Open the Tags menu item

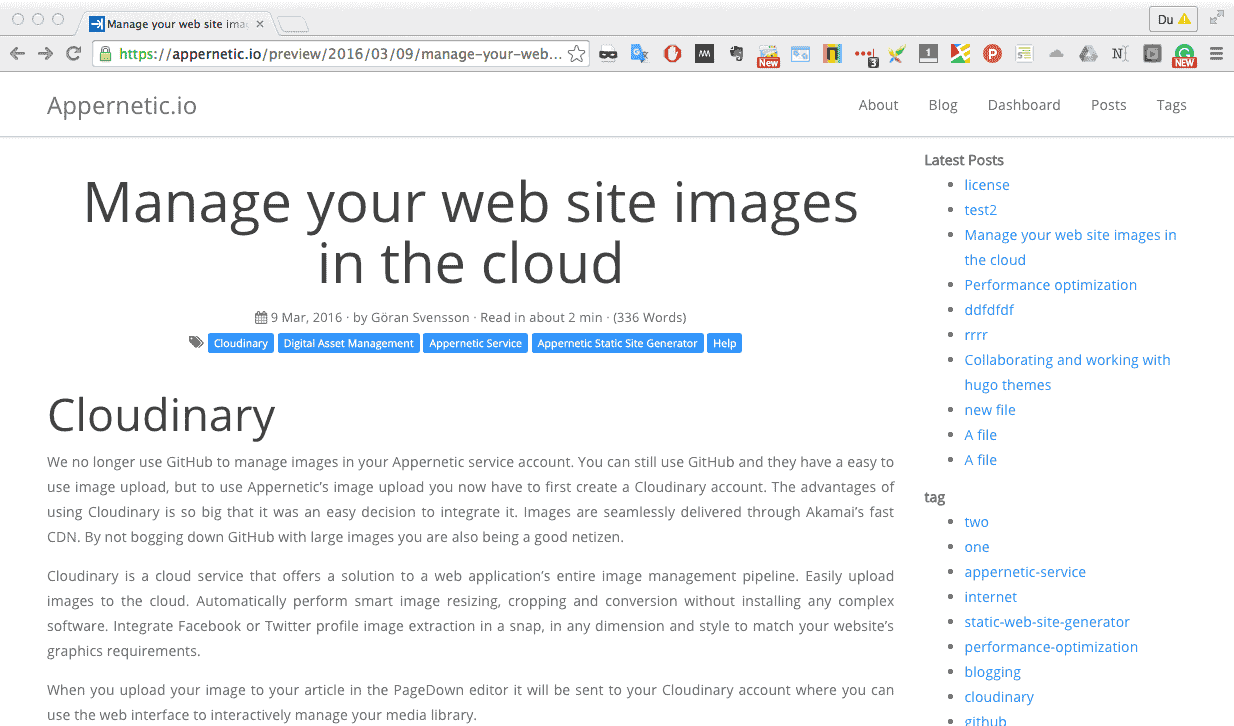(1171, 105)
